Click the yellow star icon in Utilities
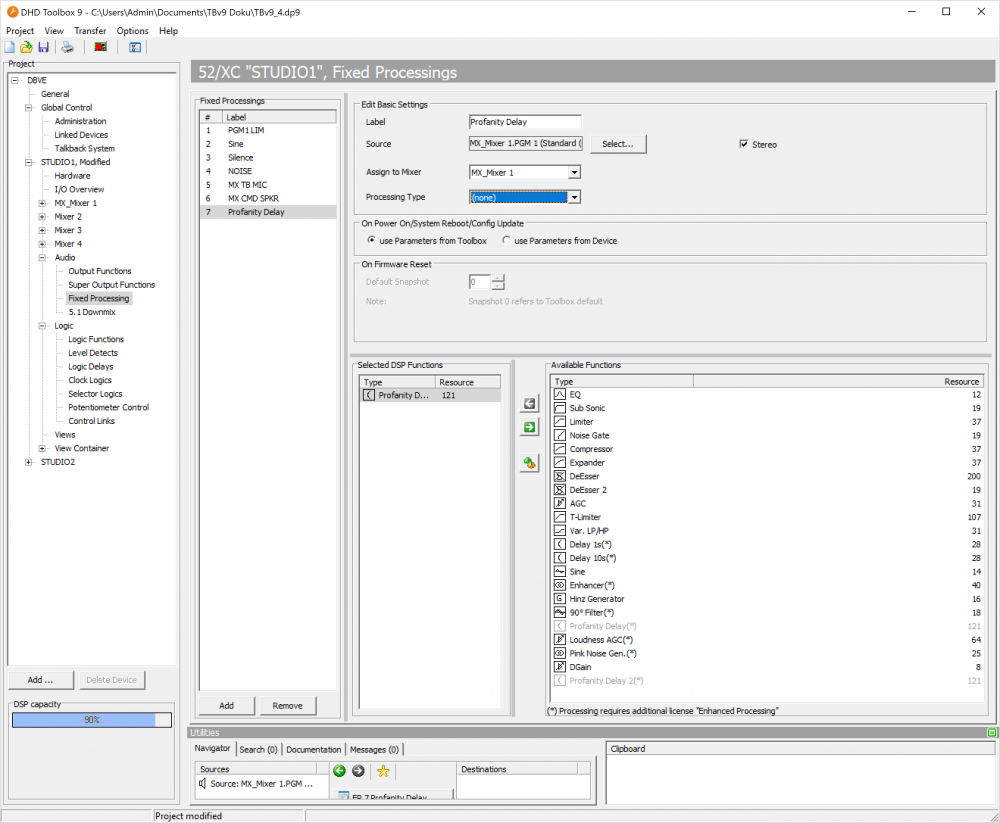 pos(383,771)
